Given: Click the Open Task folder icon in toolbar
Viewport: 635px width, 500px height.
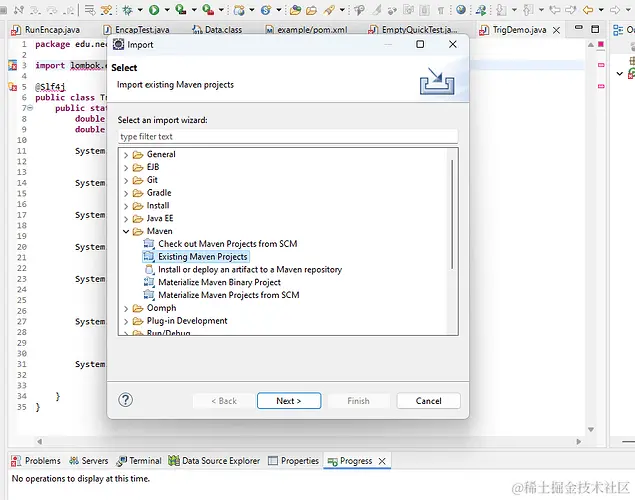Looking at the screenshot, I should click(311, 10).
